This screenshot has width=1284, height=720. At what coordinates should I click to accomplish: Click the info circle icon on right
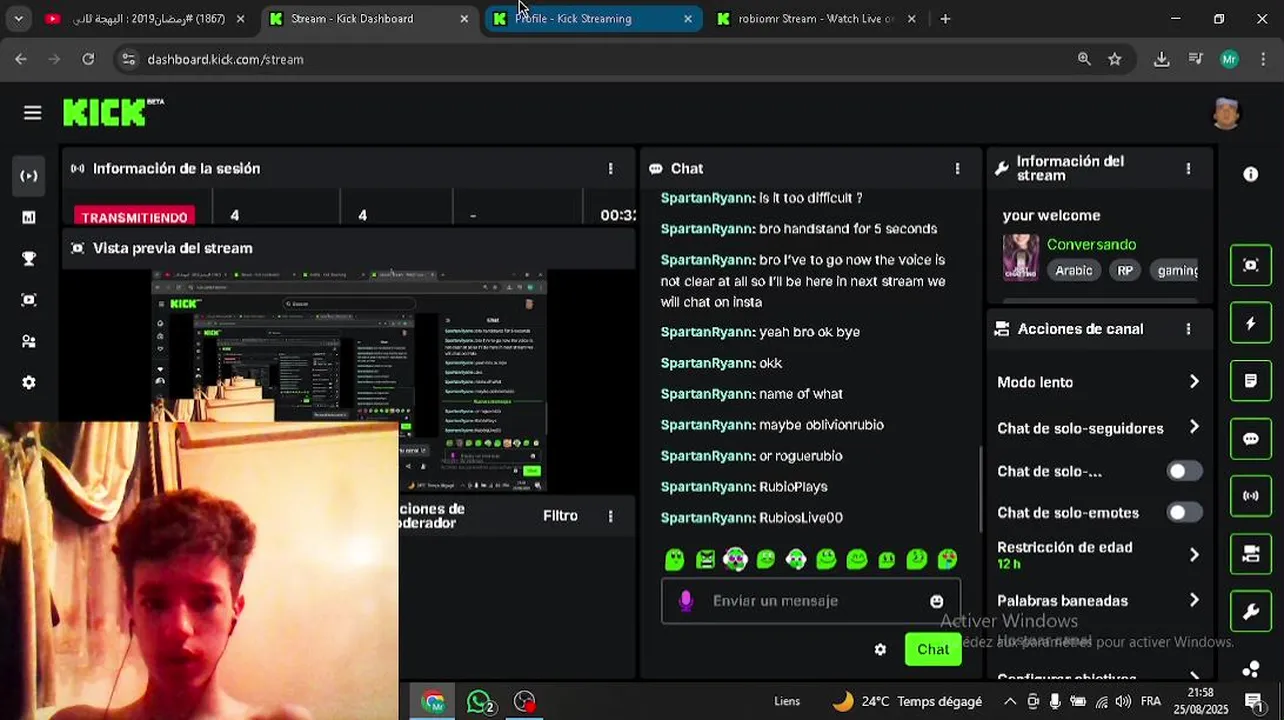click(x=1250, y=174)
